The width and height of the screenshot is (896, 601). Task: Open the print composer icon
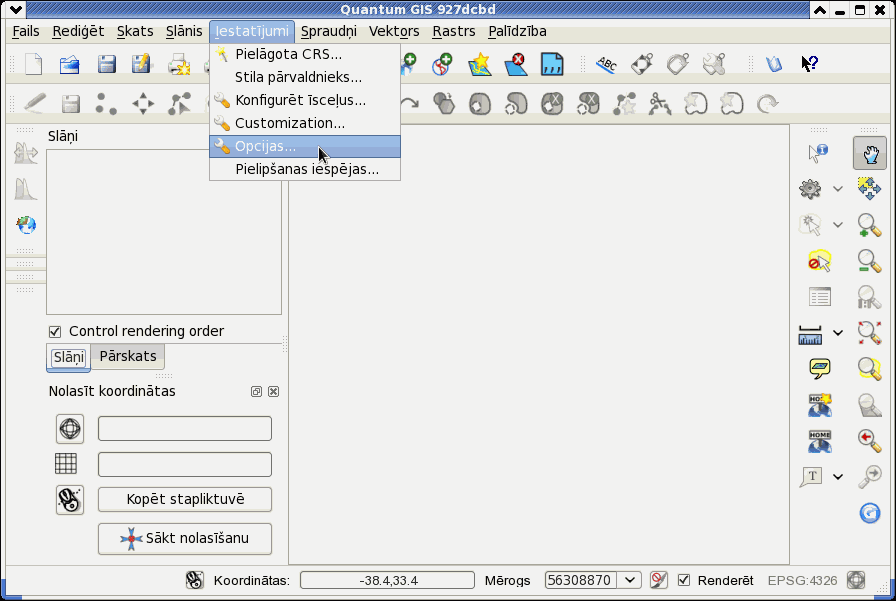tap(179, 65)
